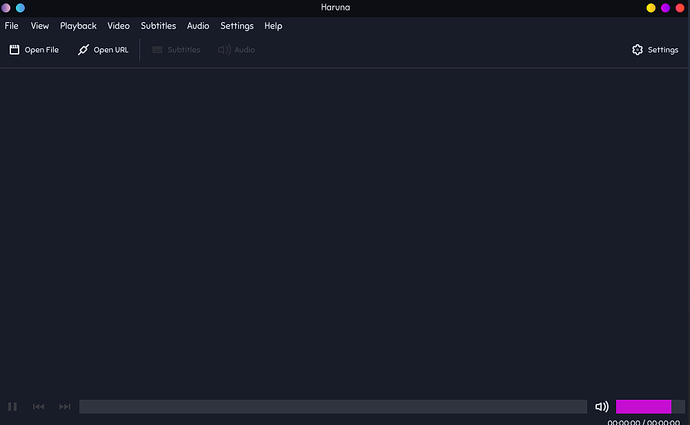
Task: Open the Subtitles toolbar dropdown
Action: point(176,50)
